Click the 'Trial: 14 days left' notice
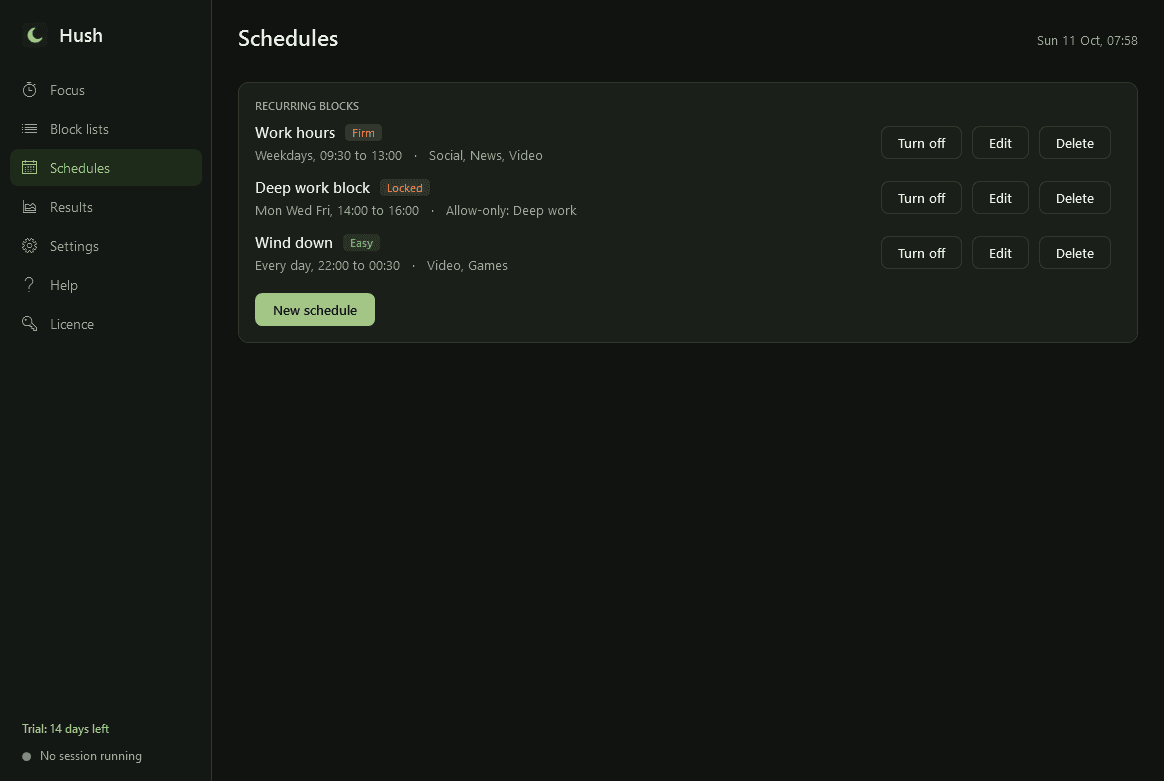 65,729
